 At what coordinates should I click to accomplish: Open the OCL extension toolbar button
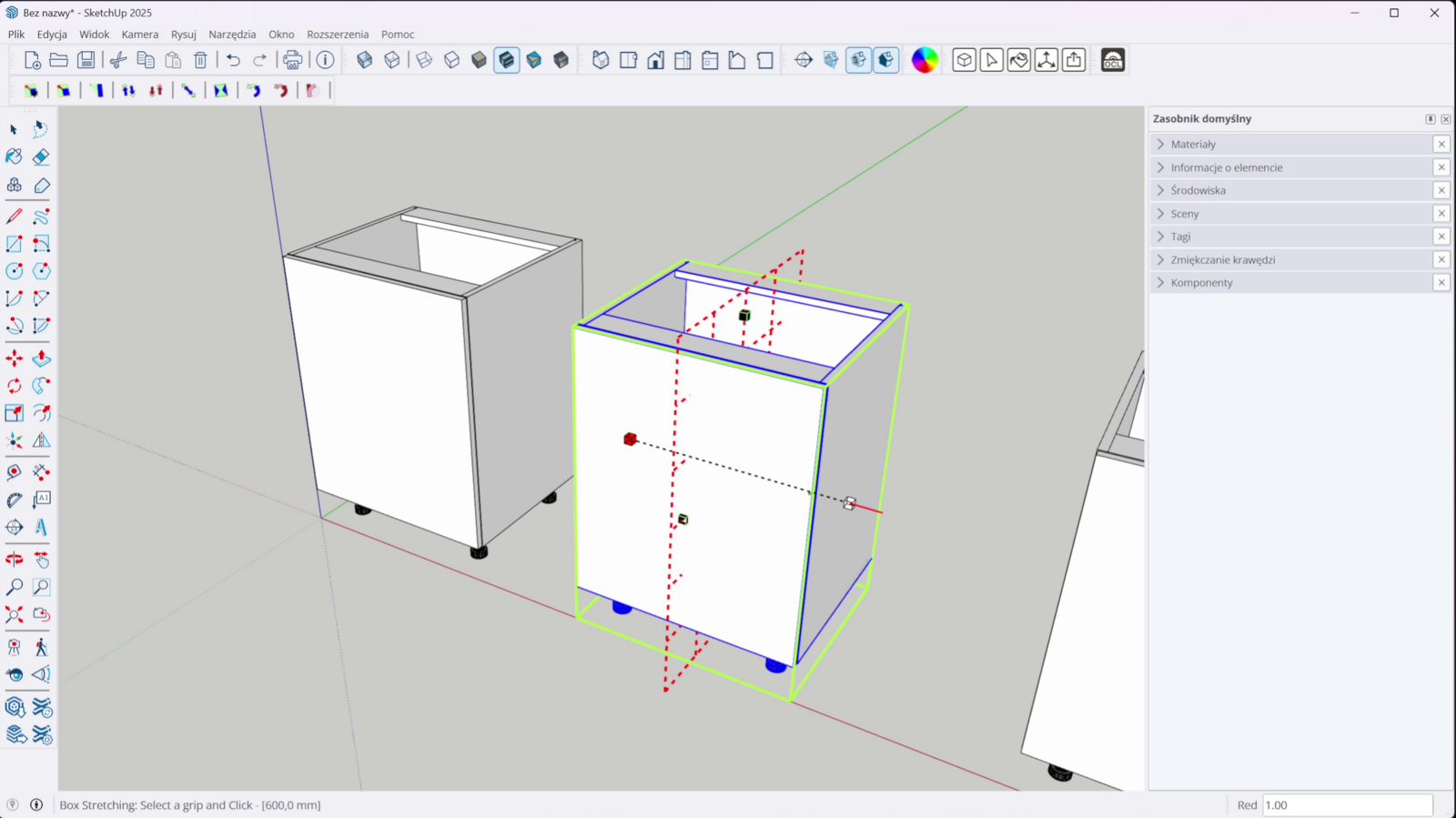click(x=1113, y=60)
